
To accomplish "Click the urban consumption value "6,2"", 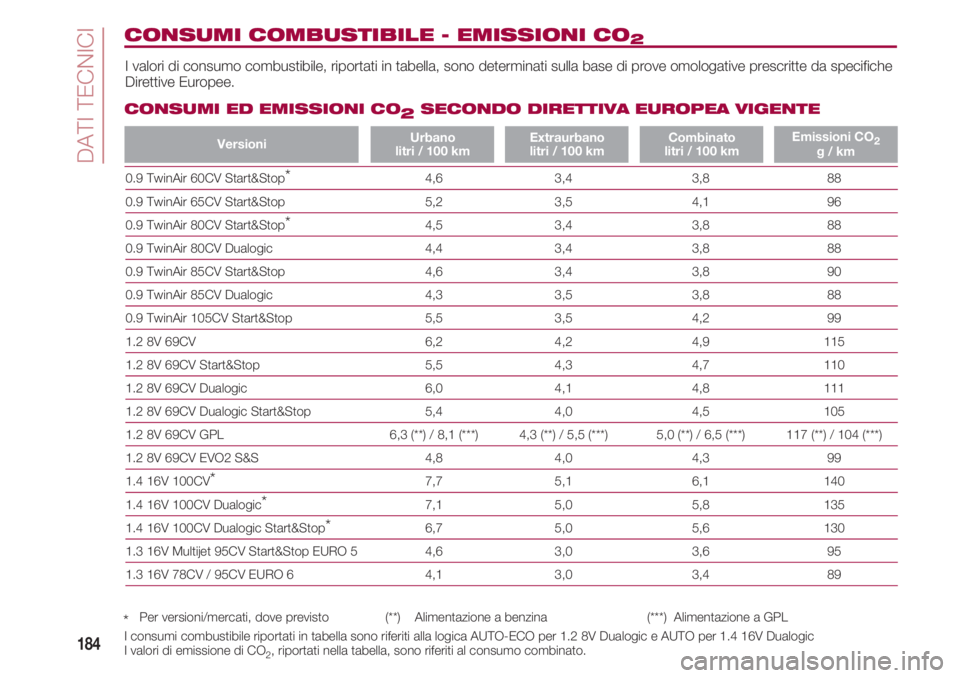I will click(433, 341).
